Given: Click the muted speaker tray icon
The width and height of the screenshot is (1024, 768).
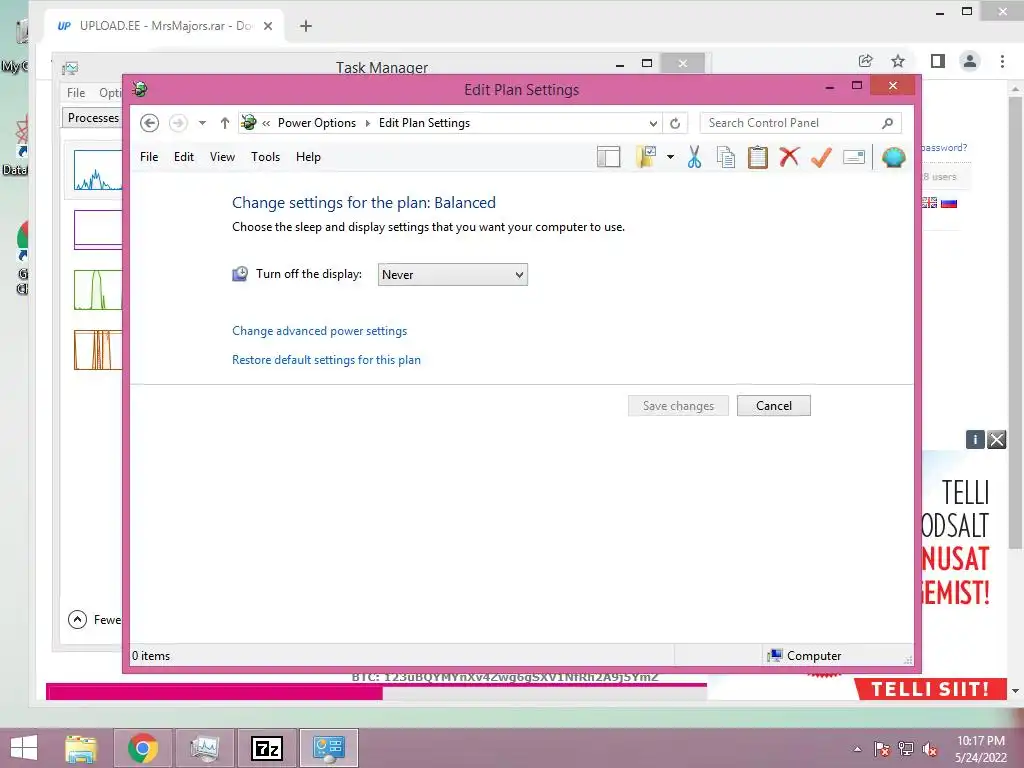Looking at the screenshot, I should pyautogui.click(x=930, y=748).
